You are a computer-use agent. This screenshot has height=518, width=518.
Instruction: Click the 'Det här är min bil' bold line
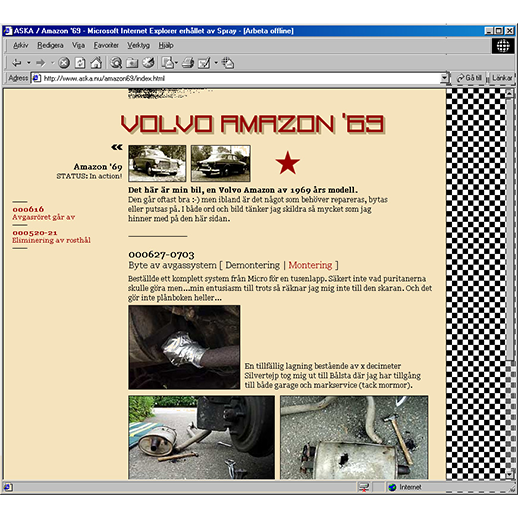(243, 190)
